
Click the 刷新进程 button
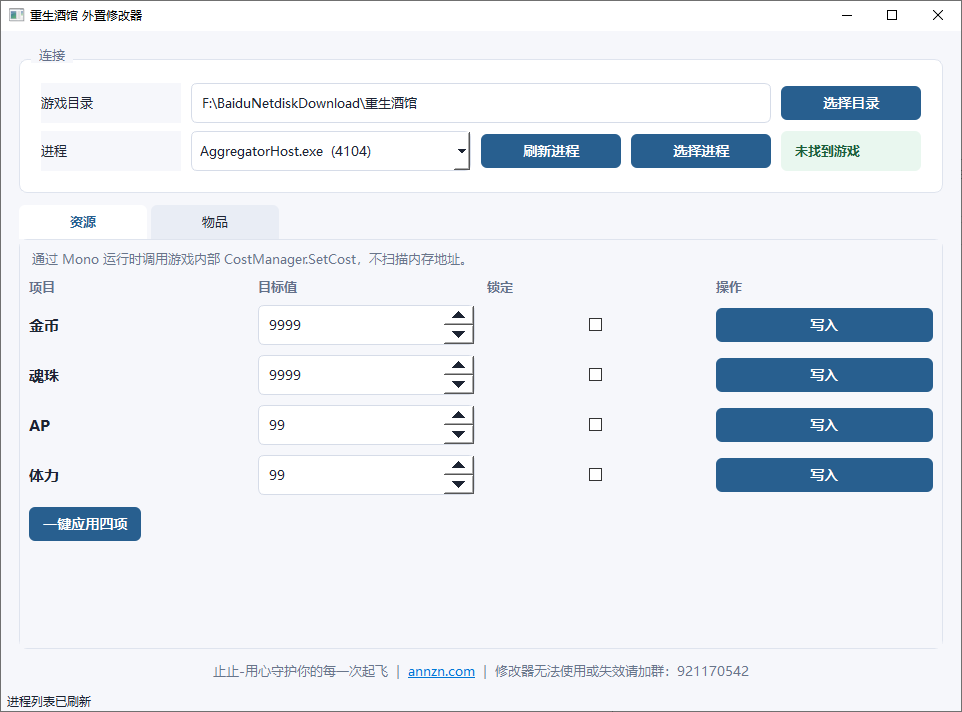coord(550,151)
